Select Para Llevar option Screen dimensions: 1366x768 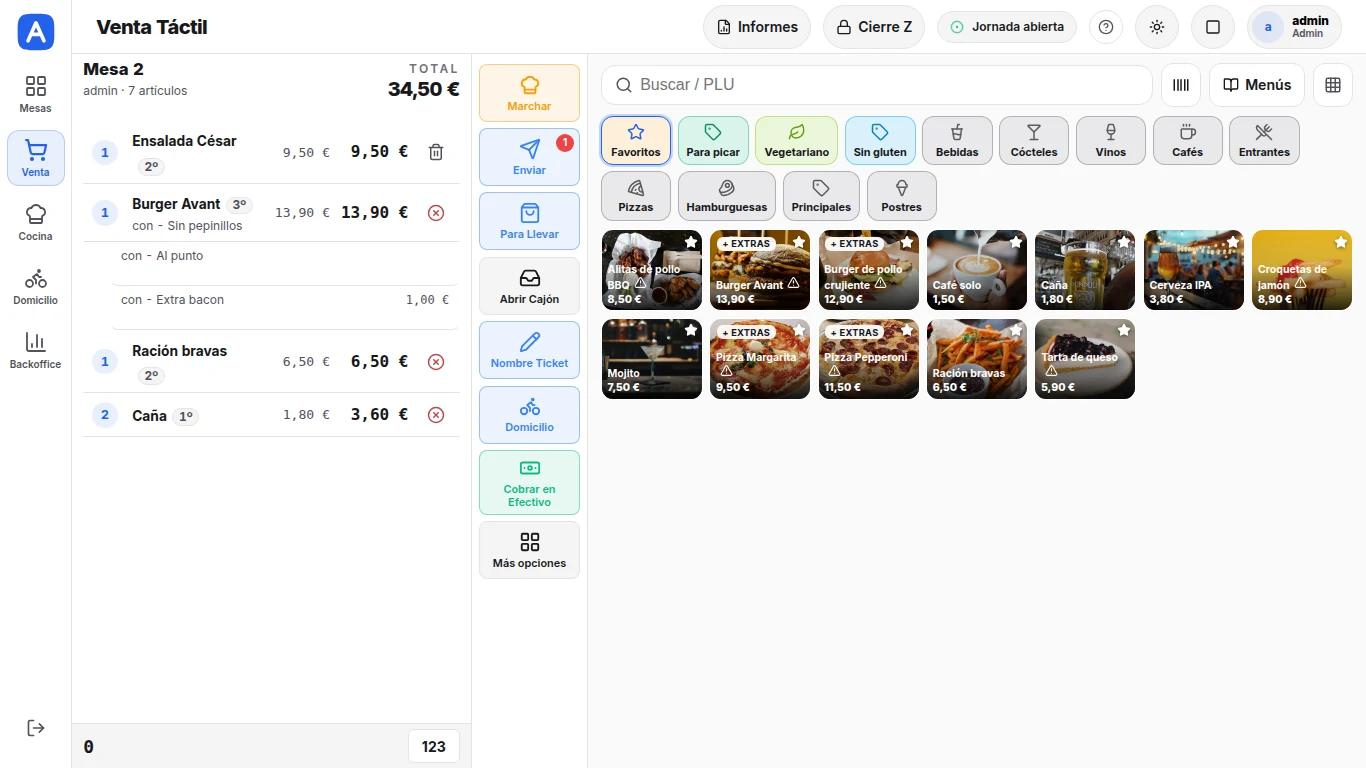(529, 221)
